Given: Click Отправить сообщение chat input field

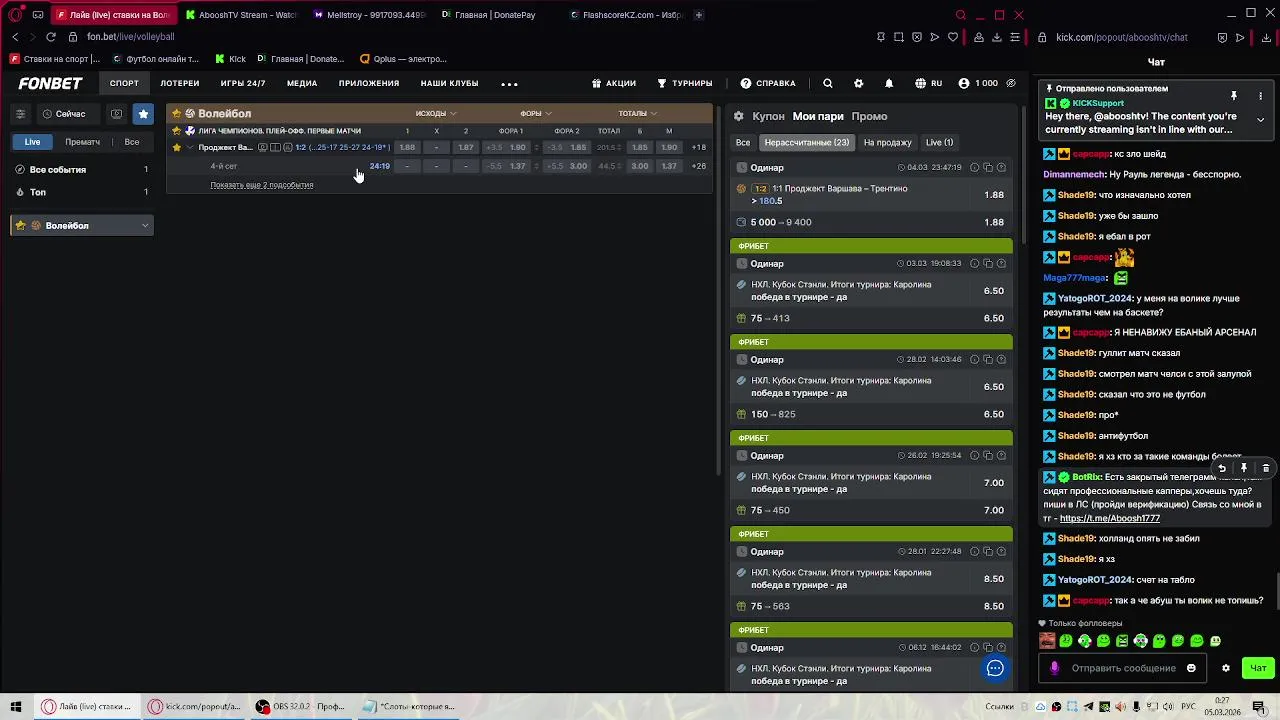Looking at the screenshot, I should pyautogui.click(x=1123, y=668).
